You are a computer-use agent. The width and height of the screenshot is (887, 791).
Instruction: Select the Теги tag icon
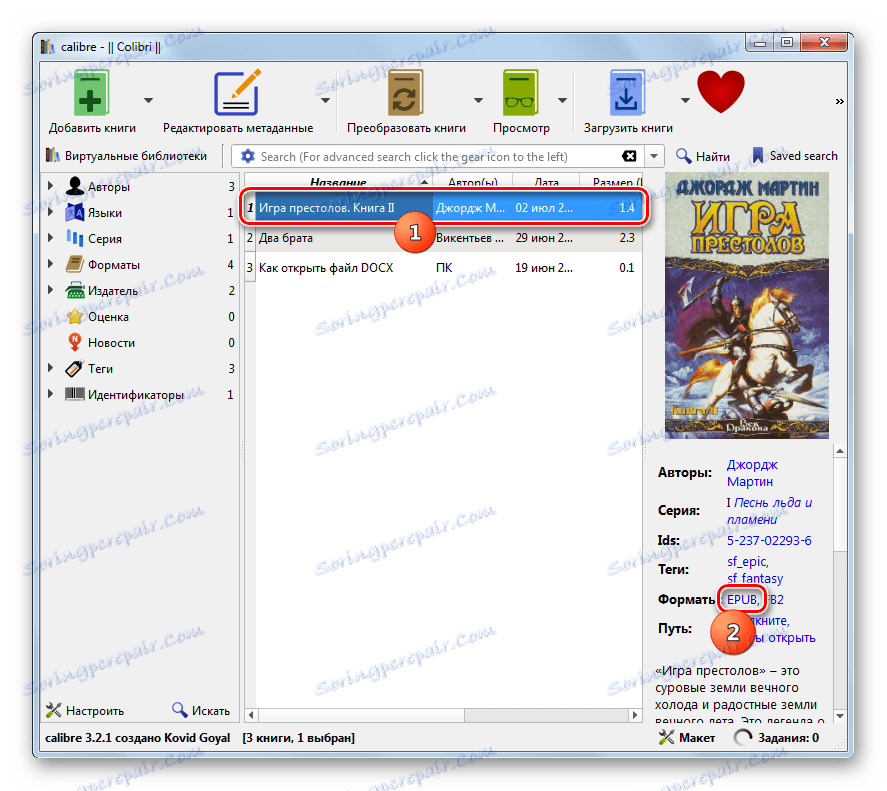[x=75, y=368]
